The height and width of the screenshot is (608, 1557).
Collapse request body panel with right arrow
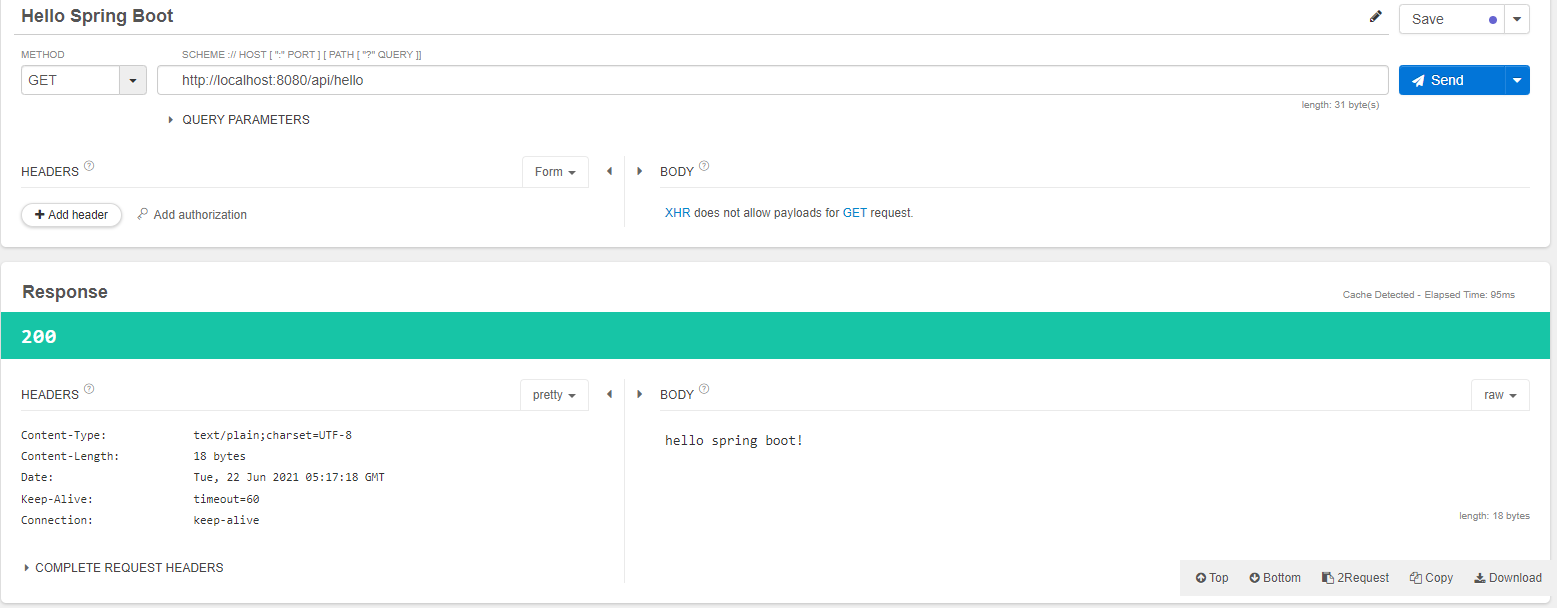[640, 172]
